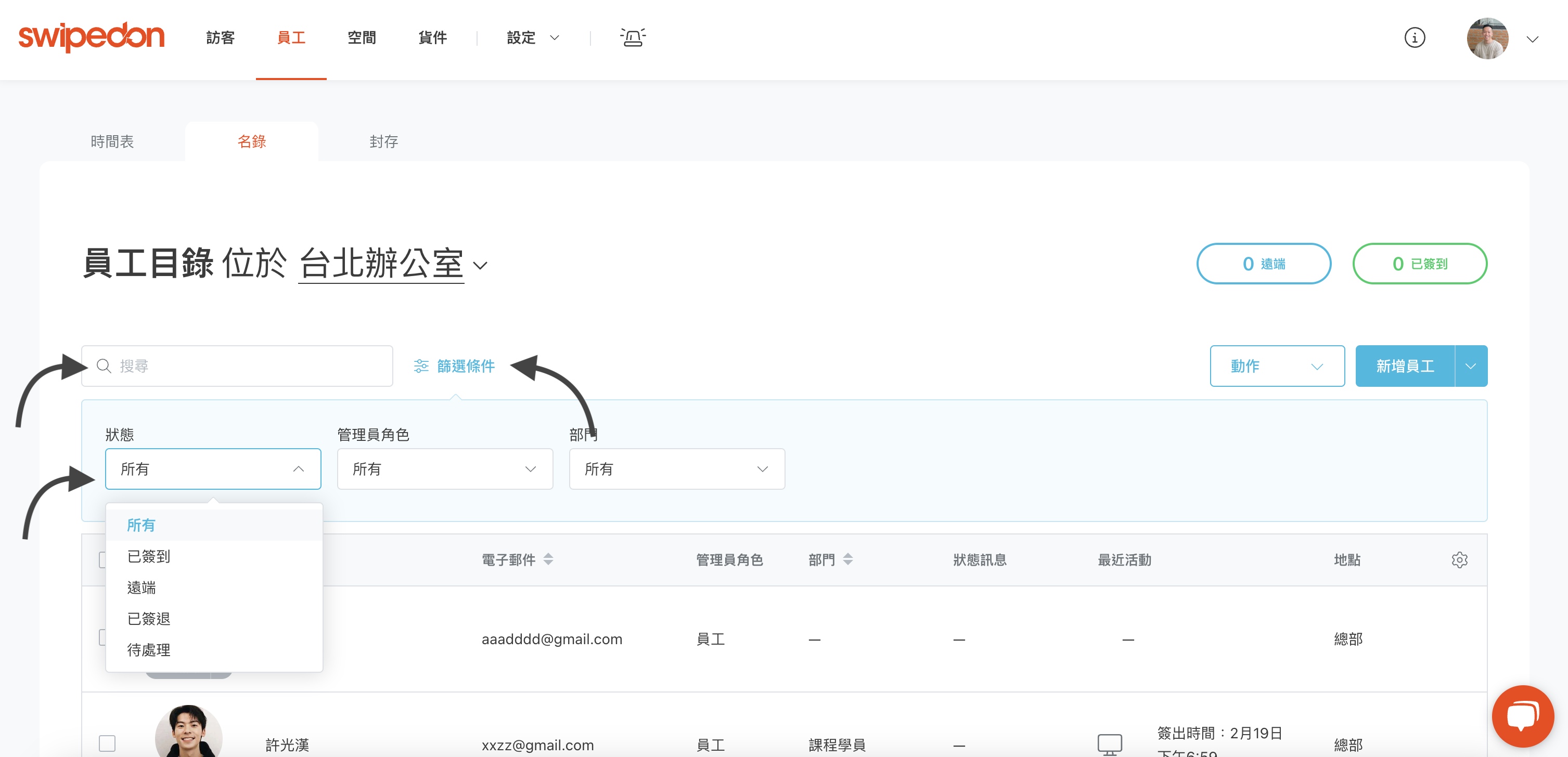Open the info help icon
Viewport: 1568px width, 757px height.
click(x=1414, y=38)
